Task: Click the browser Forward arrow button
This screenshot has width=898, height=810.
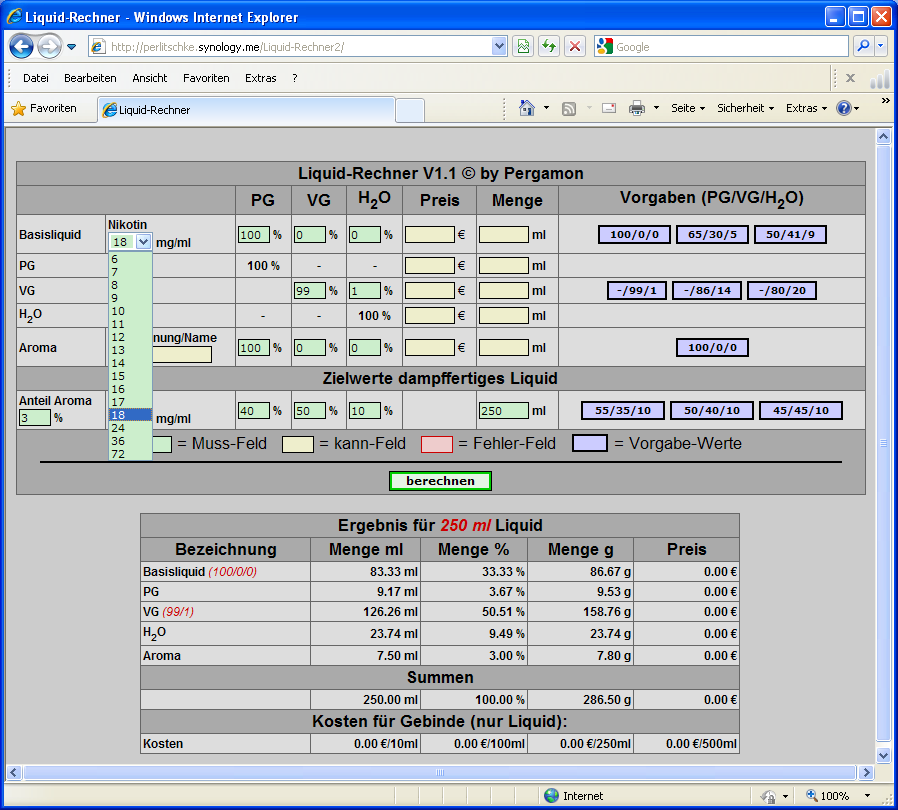Action: [49, 46]
